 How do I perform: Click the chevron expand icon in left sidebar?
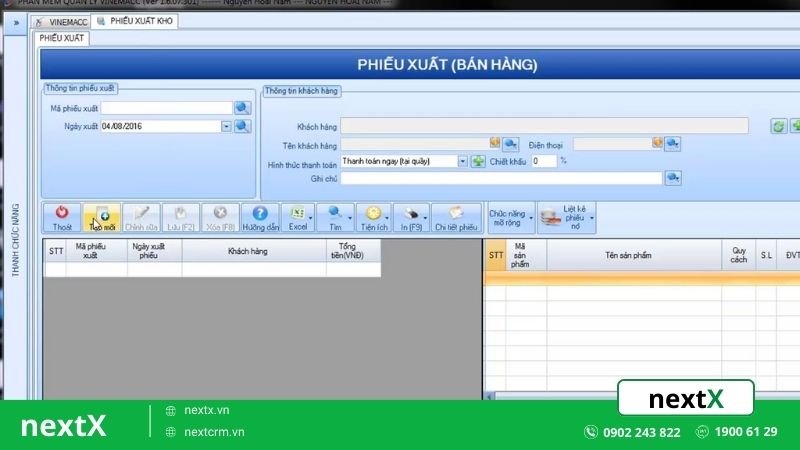16,23
